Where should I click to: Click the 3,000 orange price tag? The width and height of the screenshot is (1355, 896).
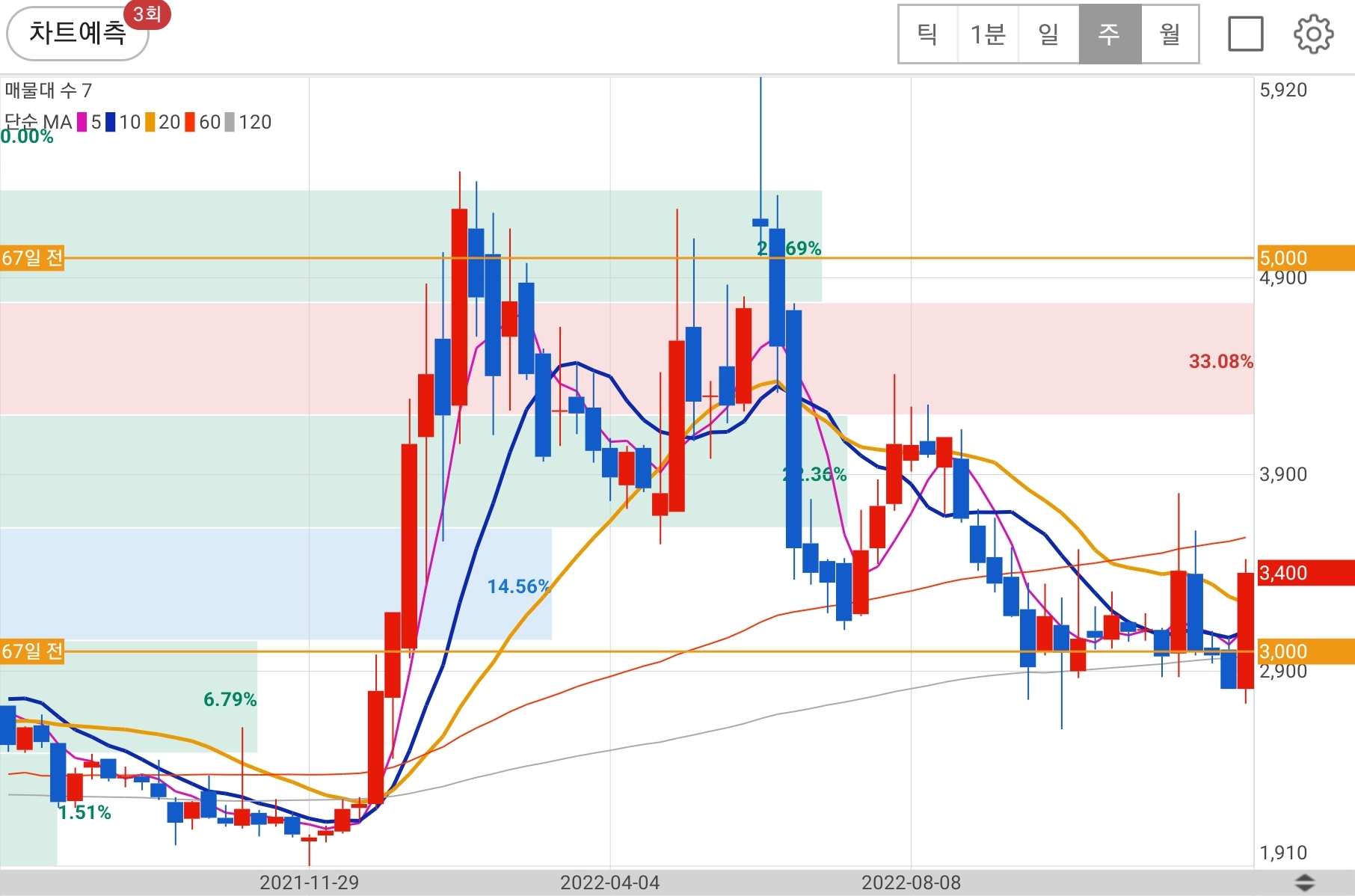point(1306,651)
